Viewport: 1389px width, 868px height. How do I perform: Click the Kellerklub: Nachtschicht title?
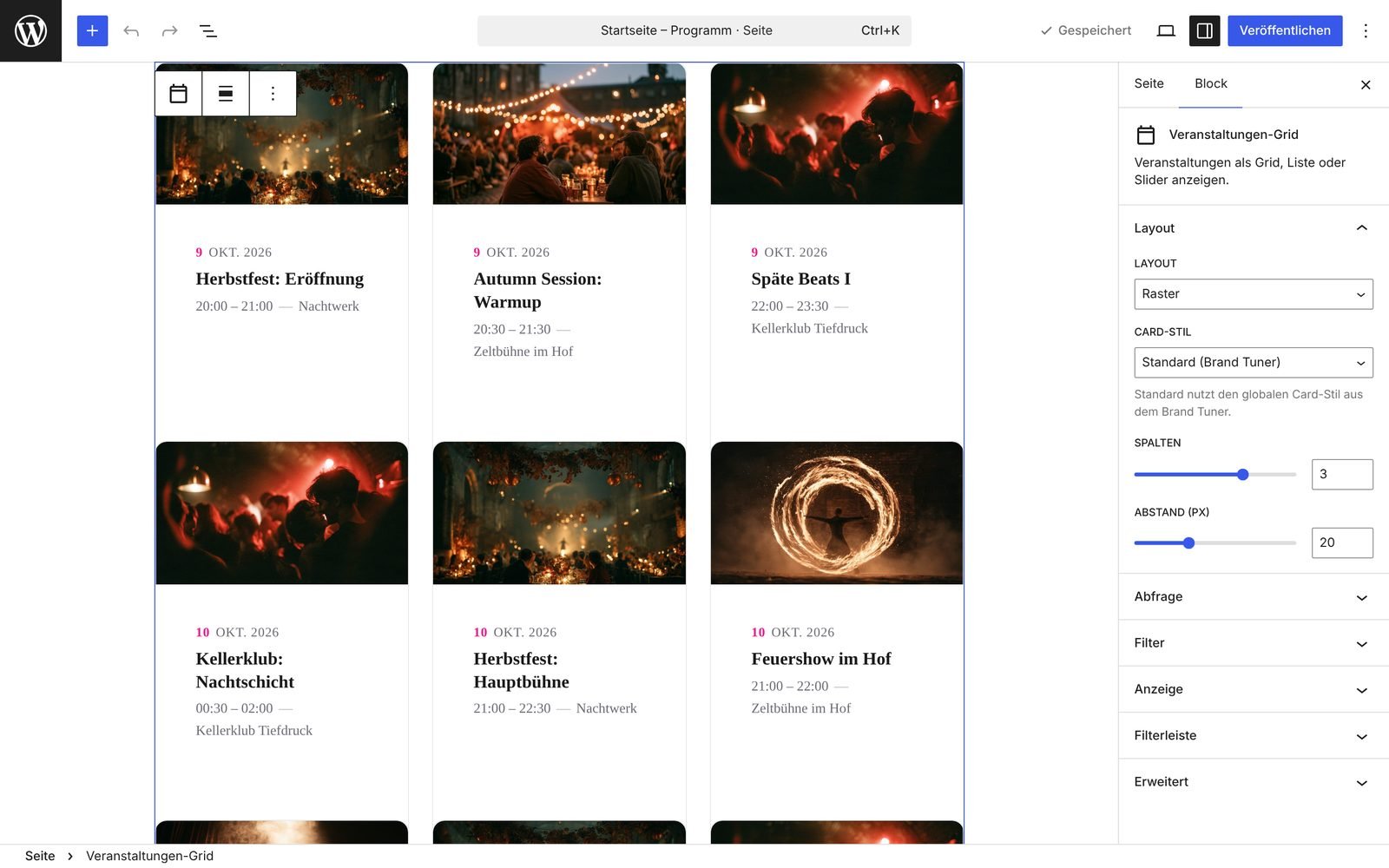[245, 670]
